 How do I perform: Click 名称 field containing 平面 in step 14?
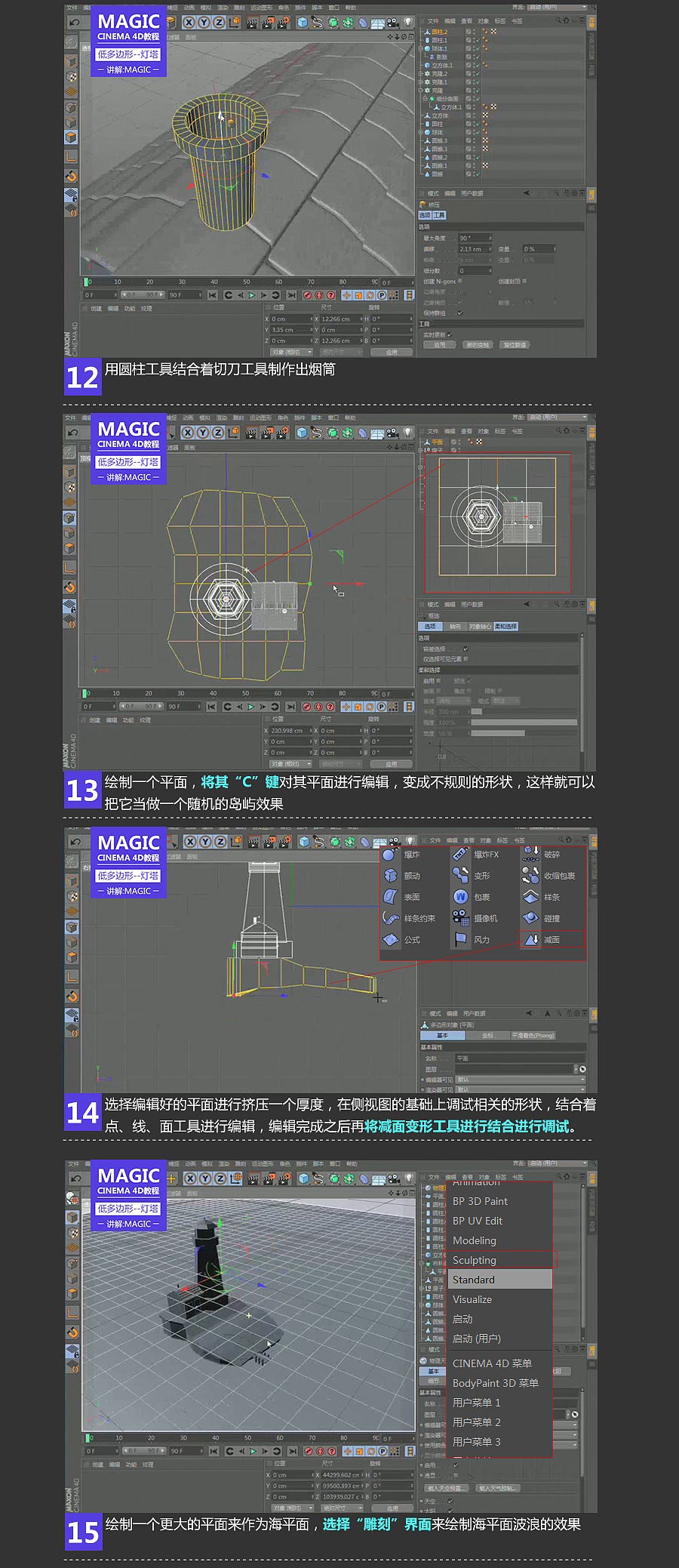[x=520, y=1058]
